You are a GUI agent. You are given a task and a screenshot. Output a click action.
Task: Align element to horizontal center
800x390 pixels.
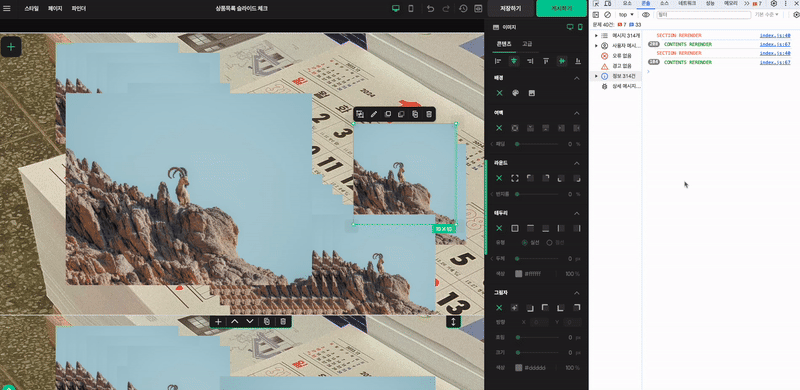[514, 61]
